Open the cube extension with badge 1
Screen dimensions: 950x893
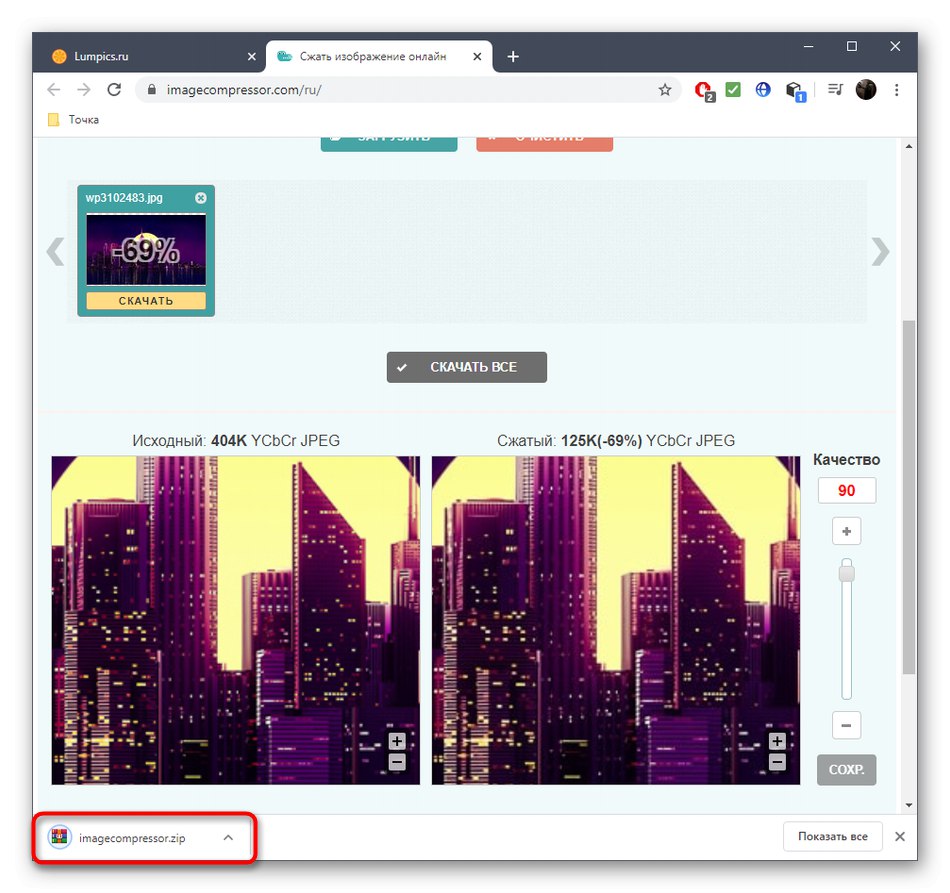(794, 91)
